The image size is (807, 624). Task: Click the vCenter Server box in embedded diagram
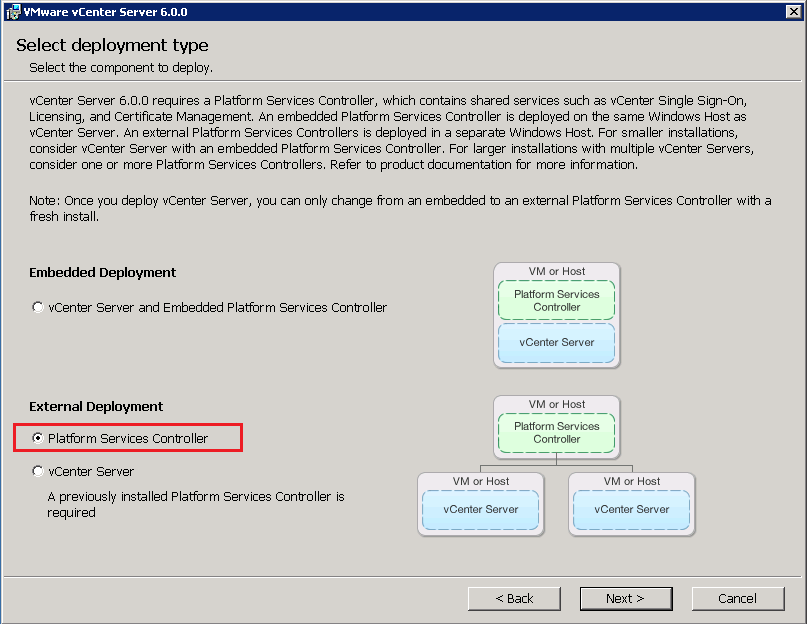coord(556,343)
